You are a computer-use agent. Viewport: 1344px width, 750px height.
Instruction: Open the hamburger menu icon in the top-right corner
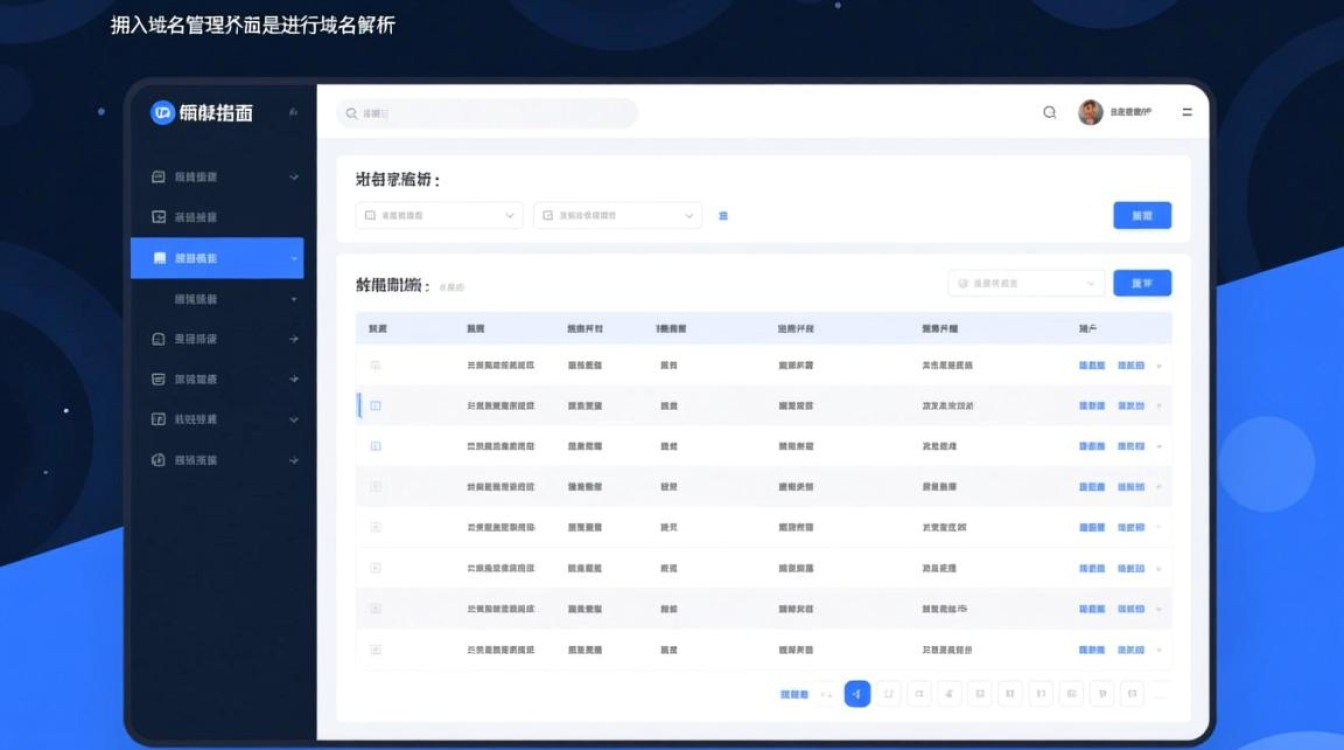(1188, 113)
